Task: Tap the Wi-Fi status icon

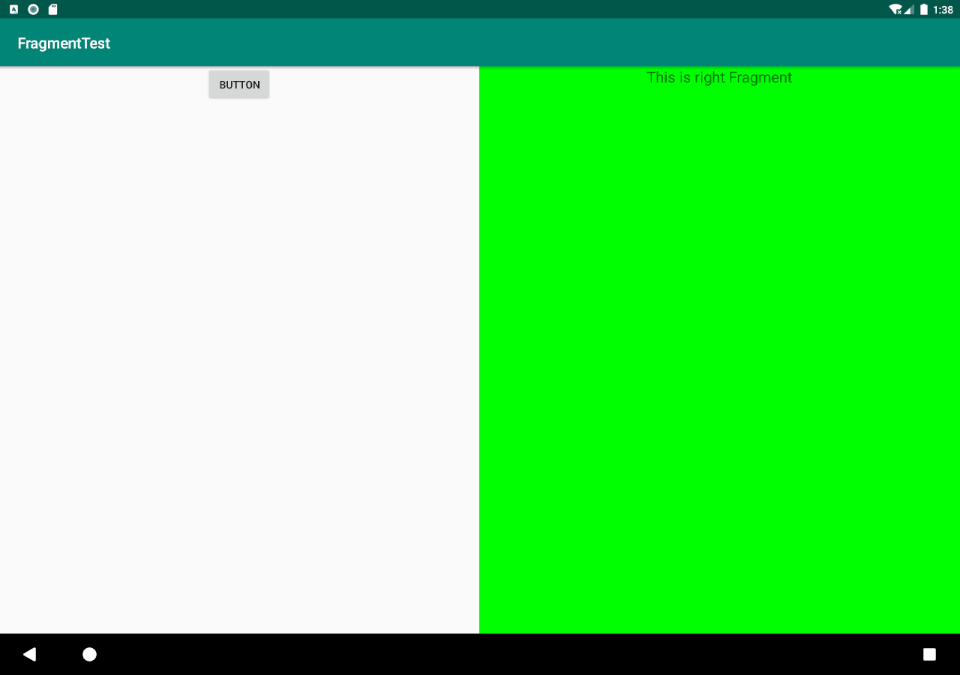Action: pyautogui.click(x=895, y=9)
